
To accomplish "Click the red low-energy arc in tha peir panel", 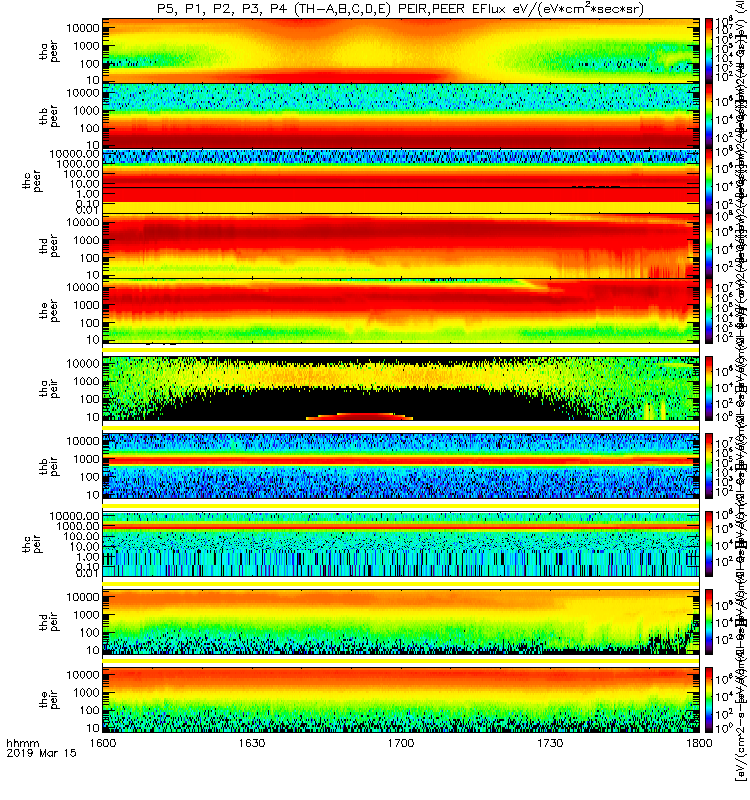I will [359, 416].
